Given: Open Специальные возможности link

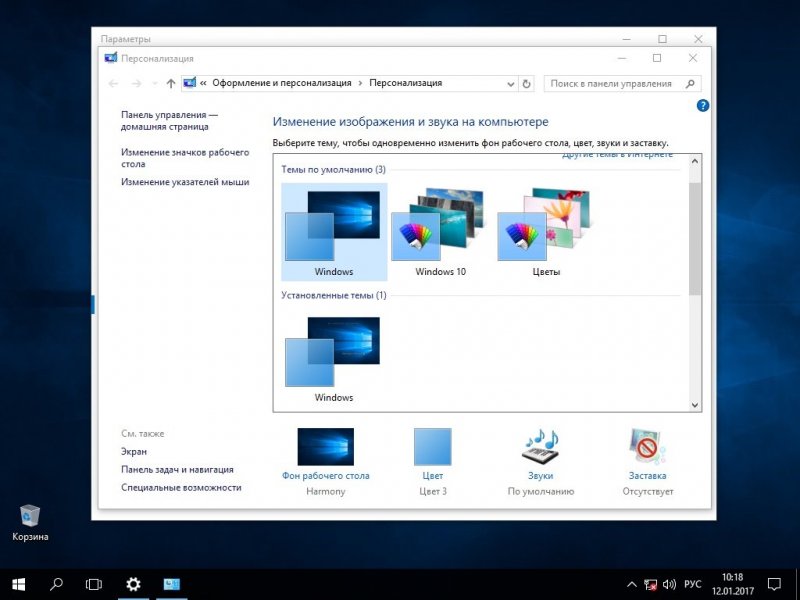Looking at the screenshot, I should click(x=181, y=487).
